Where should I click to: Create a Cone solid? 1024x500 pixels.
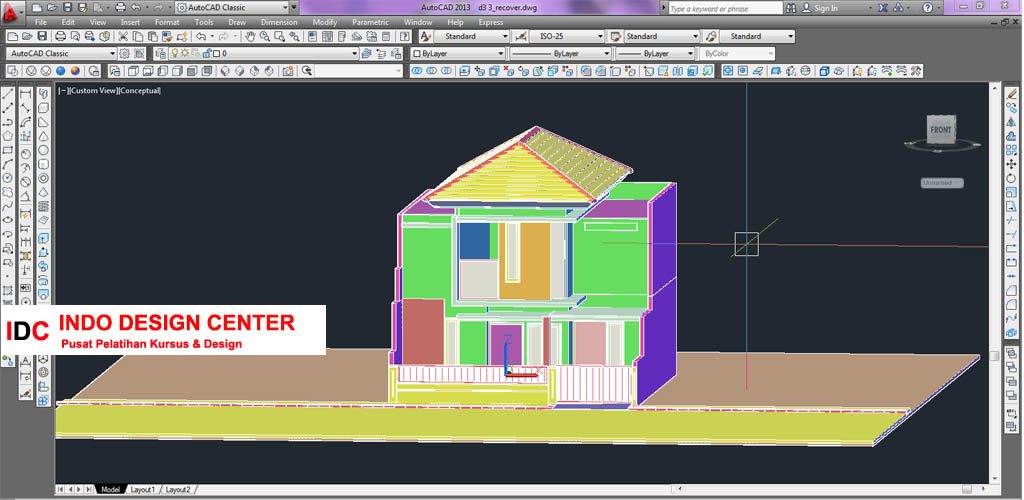(43, 136)
